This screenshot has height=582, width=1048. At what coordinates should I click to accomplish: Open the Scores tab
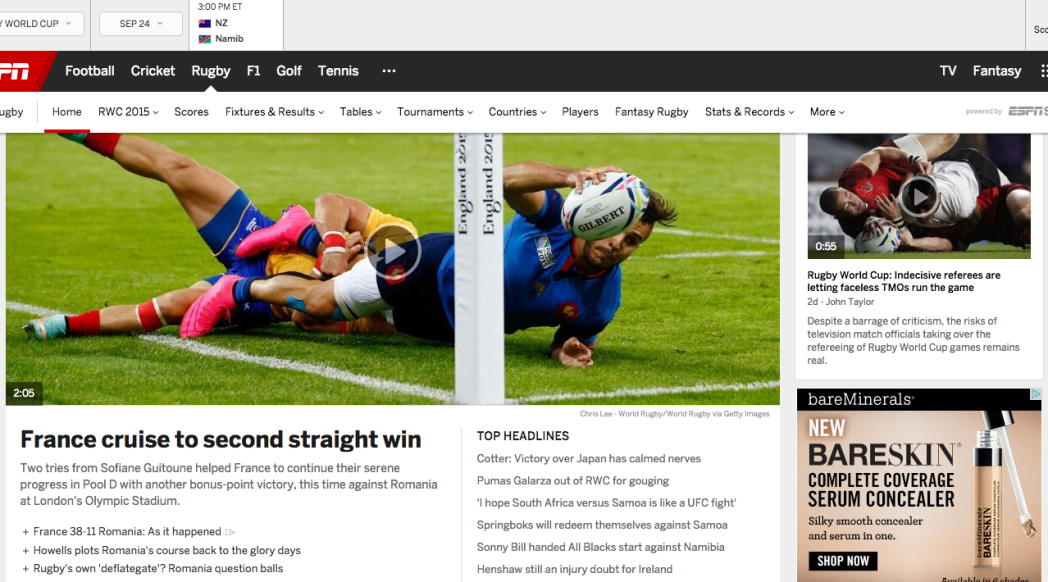(191, 112)
